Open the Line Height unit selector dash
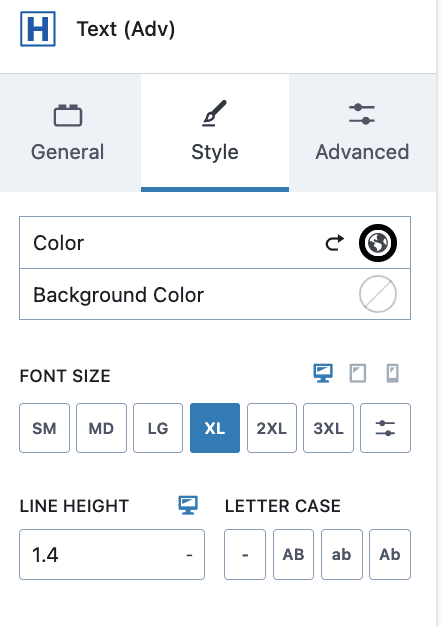Viewport: 442px width, 626px height. click(189, 555)
